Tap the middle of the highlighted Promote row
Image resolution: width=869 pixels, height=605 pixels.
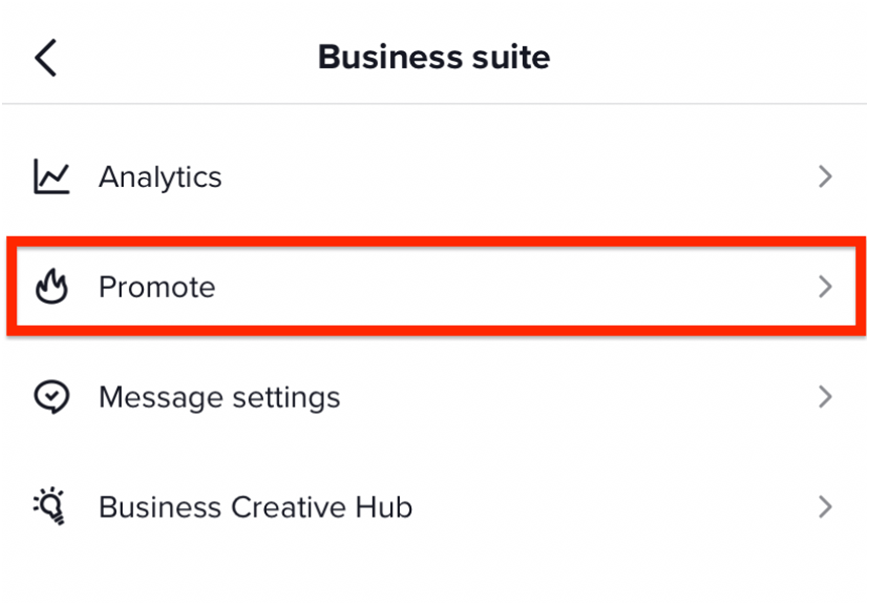pos(434,287)
